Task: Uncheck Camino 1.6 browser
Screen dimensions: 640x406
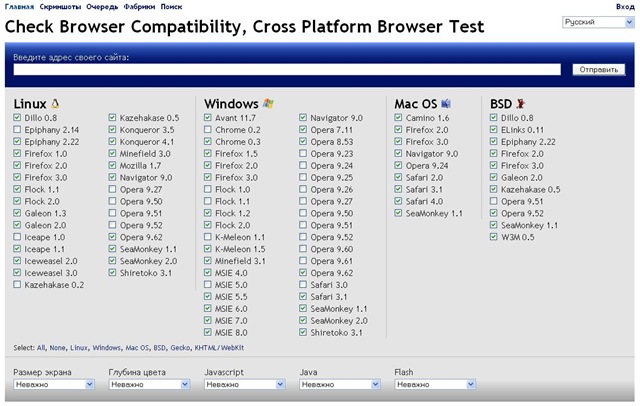Action: click(398, 118)
